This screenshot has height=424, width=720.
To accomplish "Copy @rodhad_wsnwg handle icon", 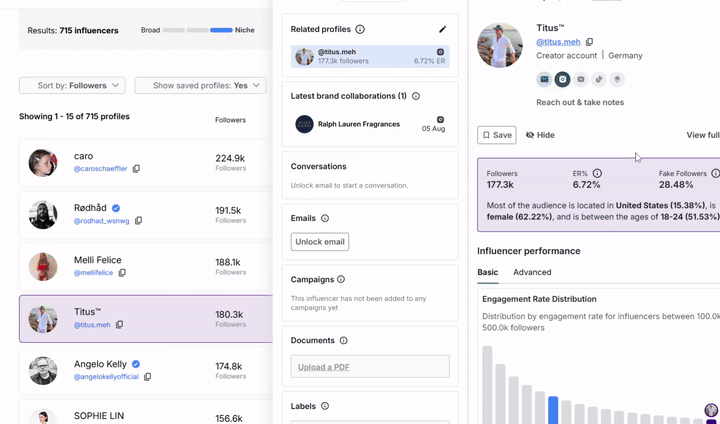I will click(x=138, y=221).
